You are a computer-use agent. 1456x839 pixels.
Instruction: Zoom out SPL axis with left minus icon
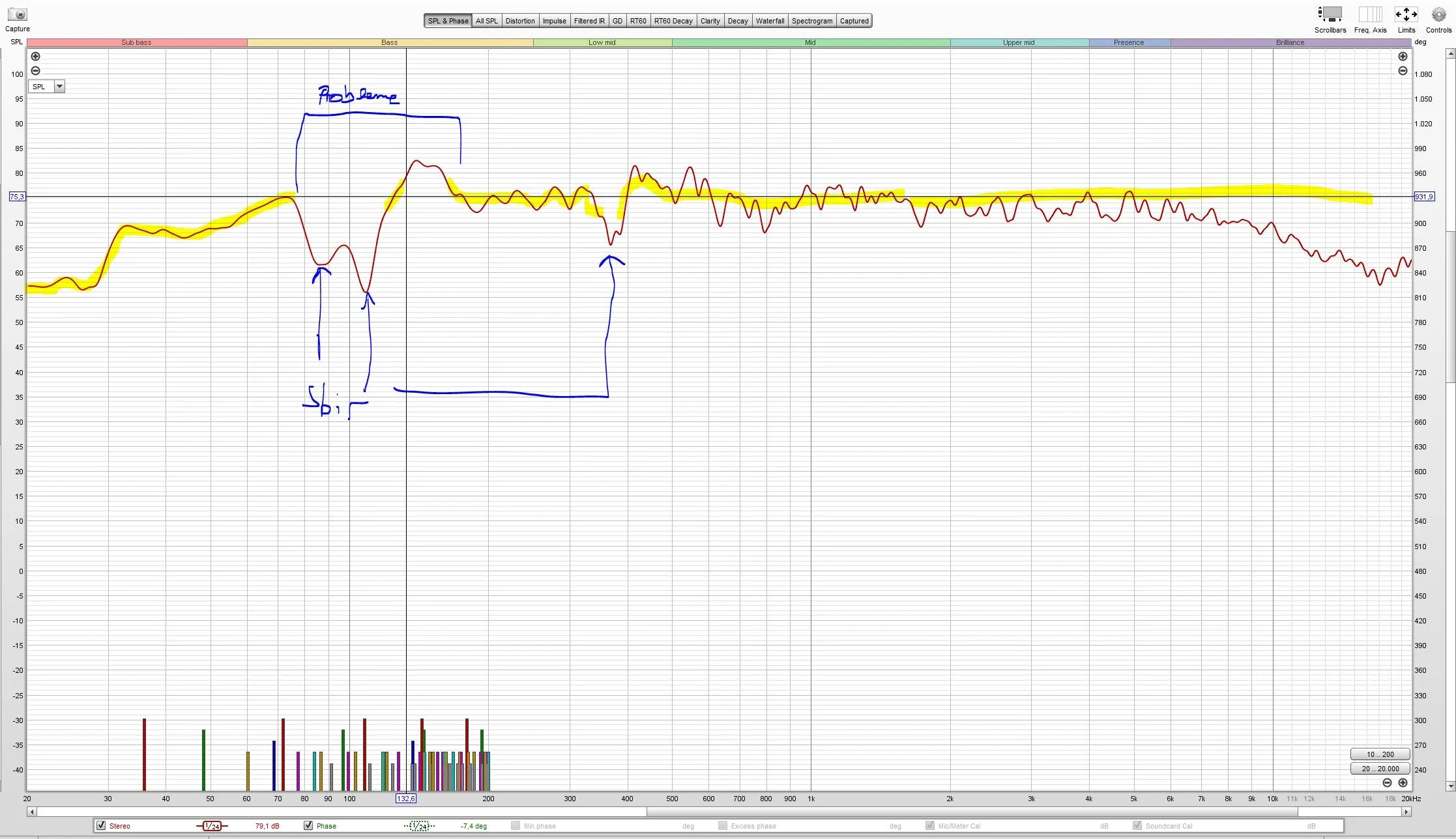(x=36, y=70)
